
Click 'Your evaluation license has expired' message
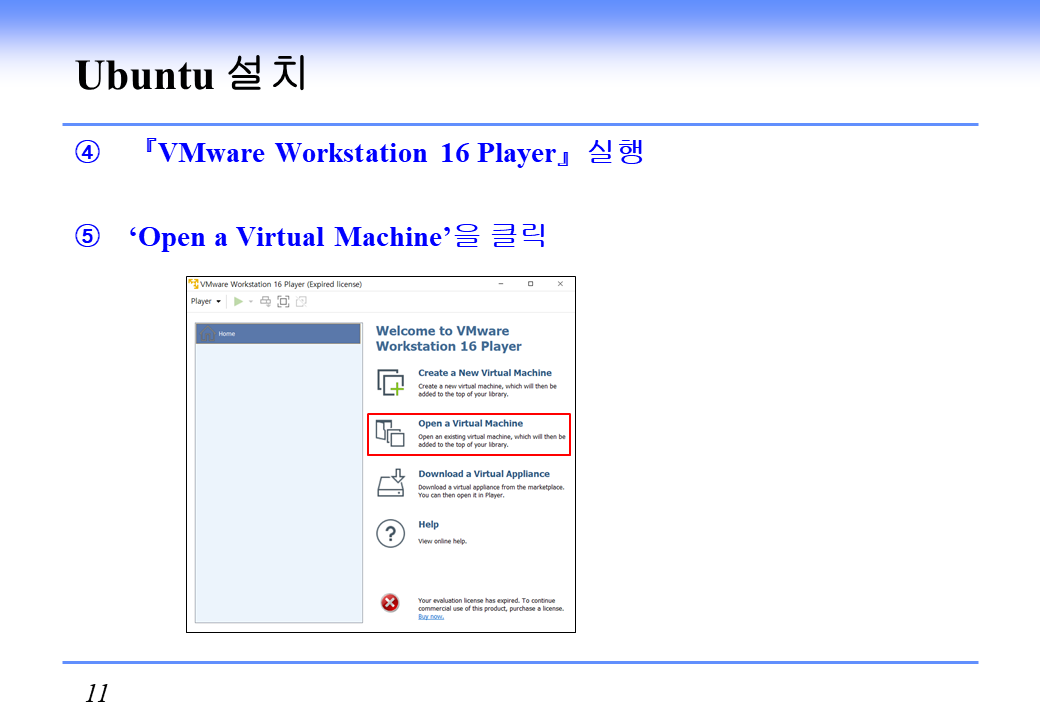click(491, 605)
